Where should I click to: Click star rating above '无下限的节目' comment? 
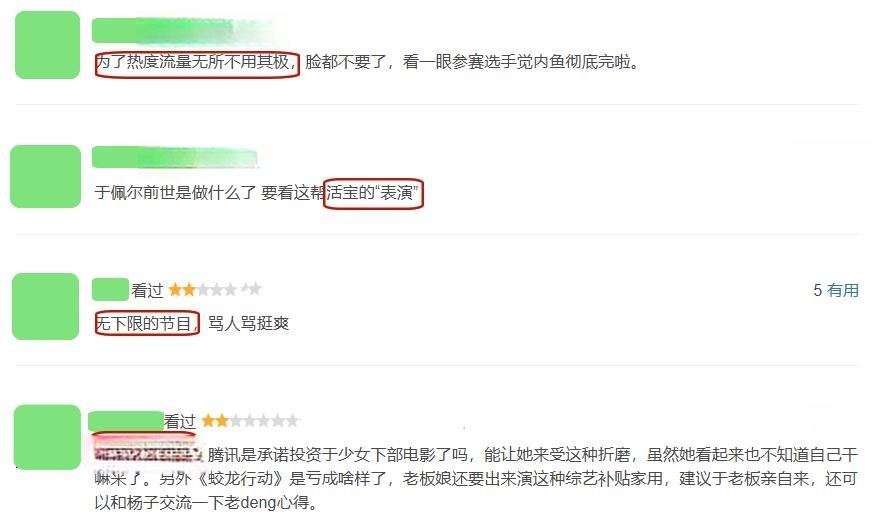pyautogui.click(x=215, y=290)
